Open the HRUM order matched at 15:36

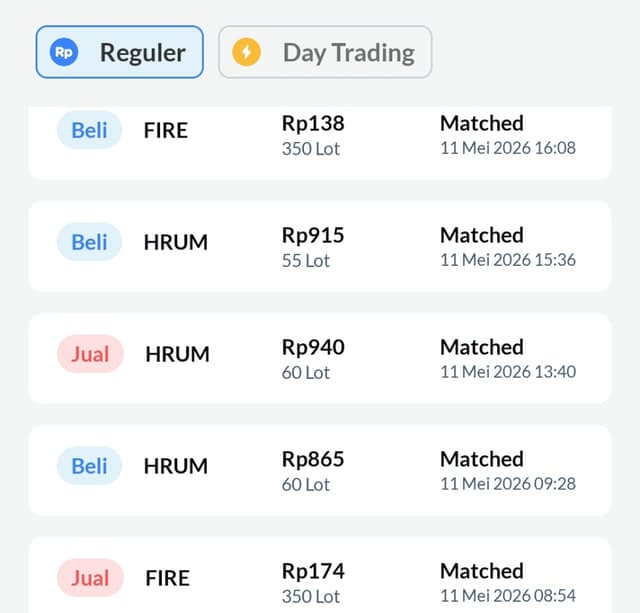tap(320, 247)
